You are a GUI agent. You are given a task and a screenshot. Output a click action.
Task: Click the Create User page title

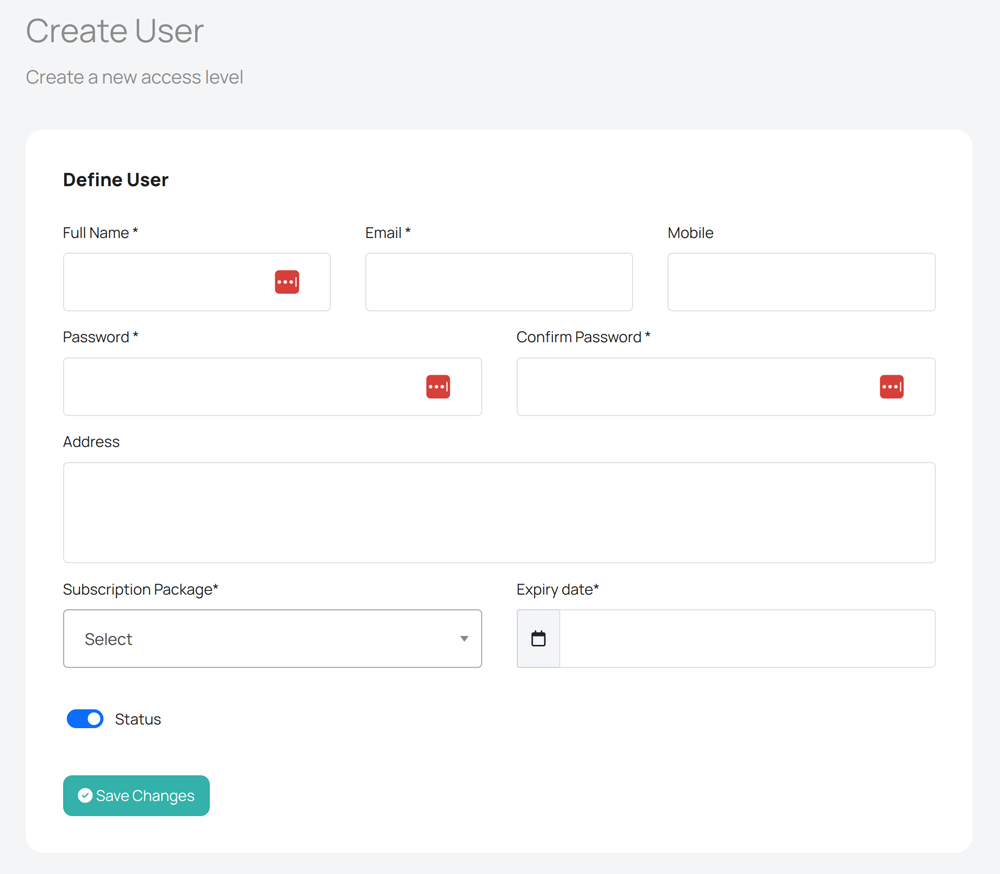[115, 31]
